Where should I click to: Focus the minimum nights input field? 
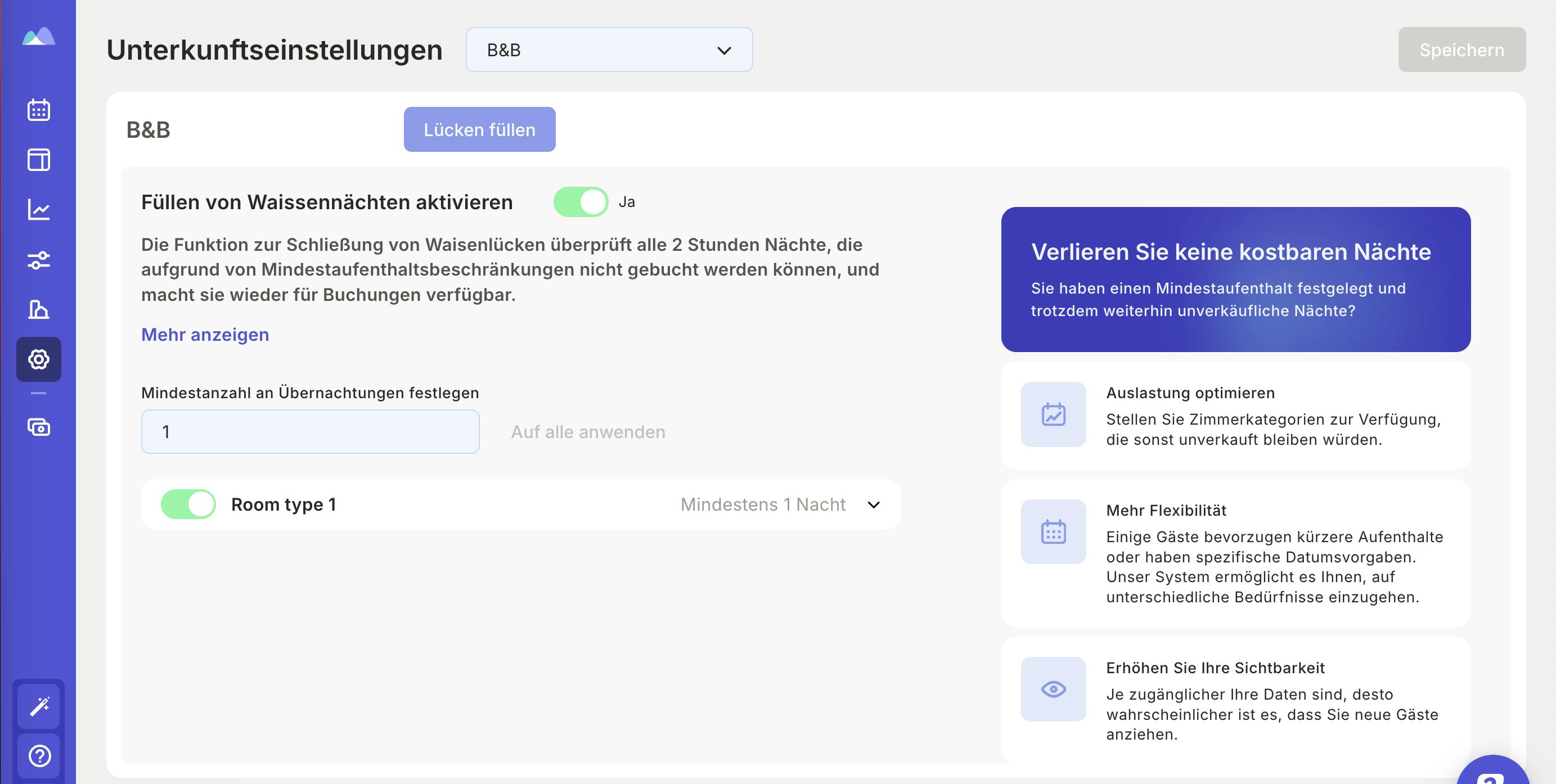[x=311, y=432]
